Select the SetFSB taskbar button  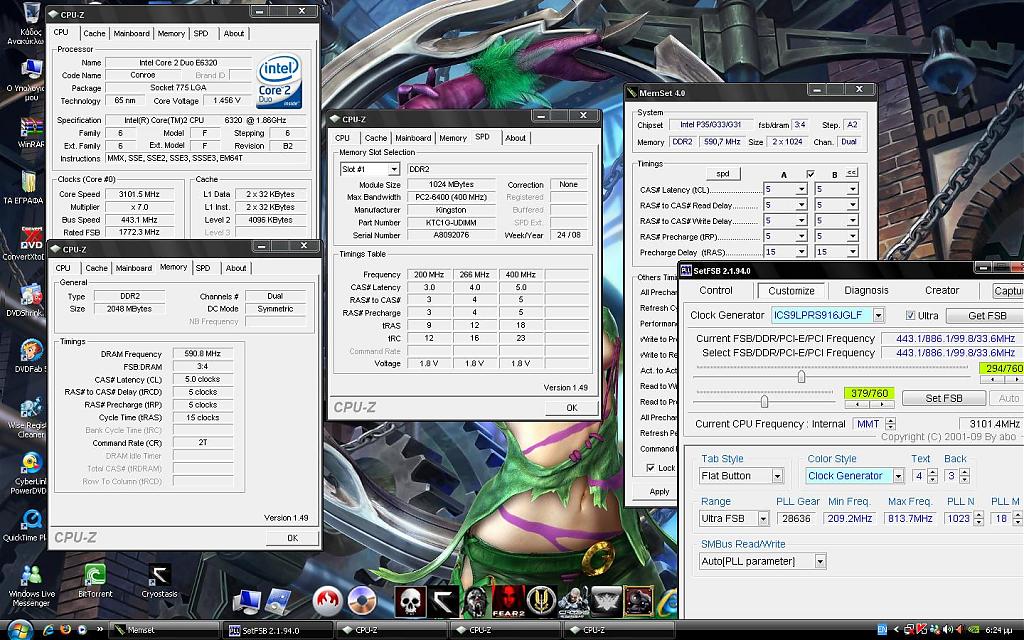(x=278, y=630)
